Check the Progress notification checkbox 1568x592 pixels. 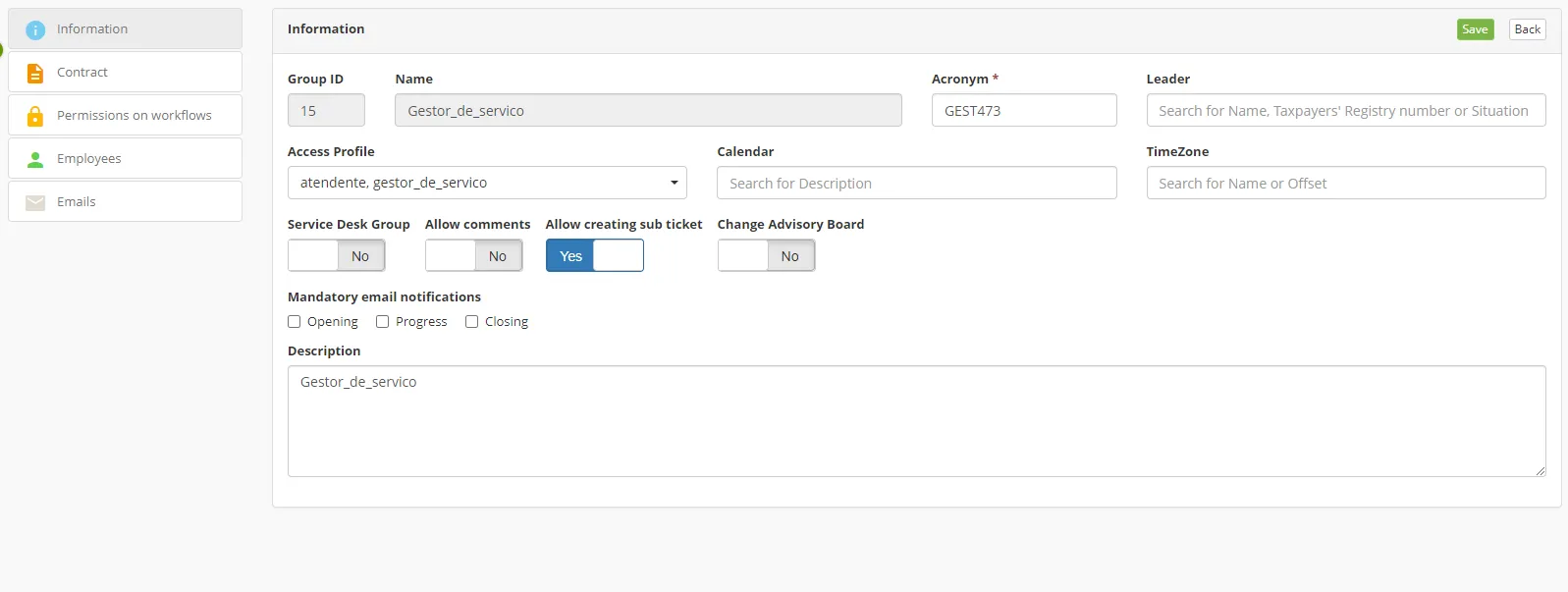pos(383,322)
